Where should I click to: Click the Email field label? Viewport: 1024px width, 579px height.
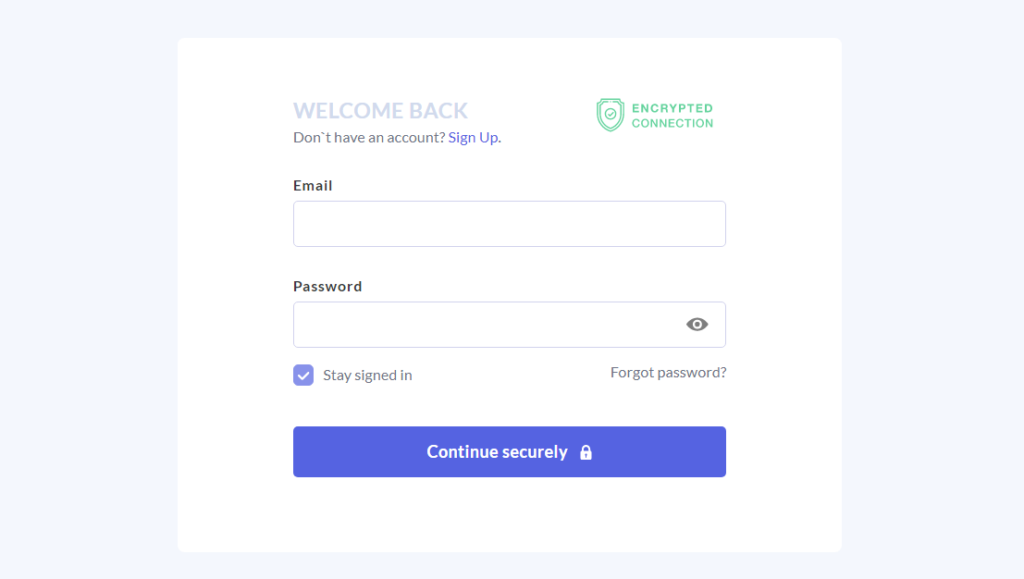click(x=313, y=185)
